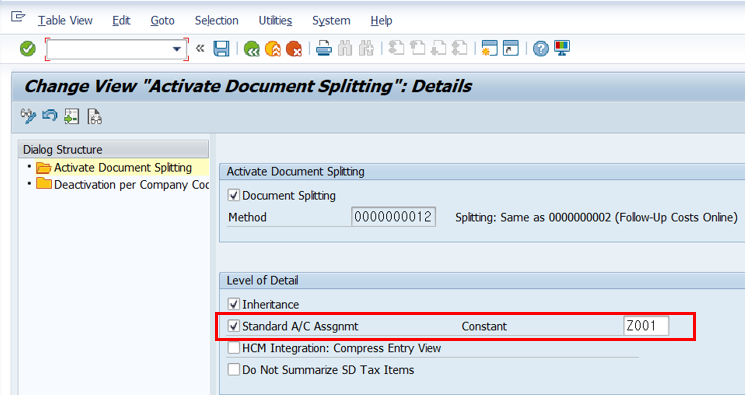Click the Splitting: Same as 0000000002 description text
Screen dimensions: 745x395
(596, 217)
